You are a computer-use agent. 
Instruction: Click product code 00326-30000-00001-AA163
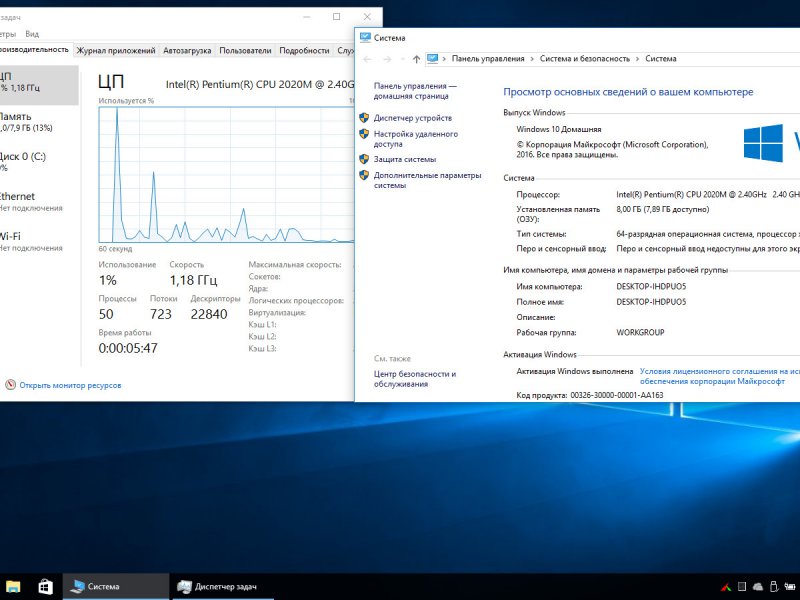click(x=616, y=395)
